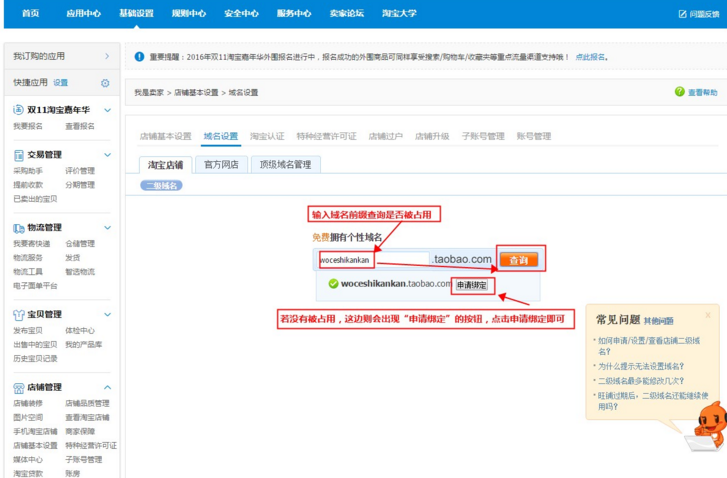Select the 顶级域名管理 sub-tab
This screenshot has height=478, width=727.
(x=286, y=165)
